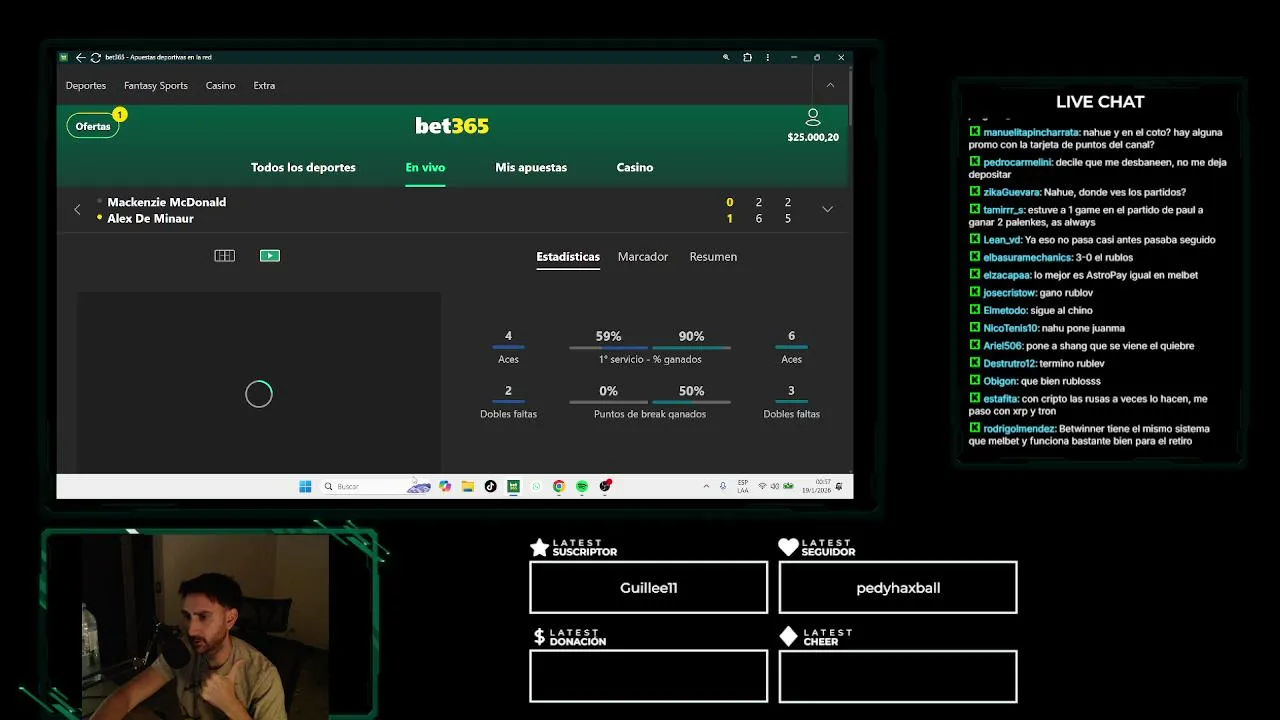
Task: Click chat username zikaGuevara
Action: (1012, 192)
